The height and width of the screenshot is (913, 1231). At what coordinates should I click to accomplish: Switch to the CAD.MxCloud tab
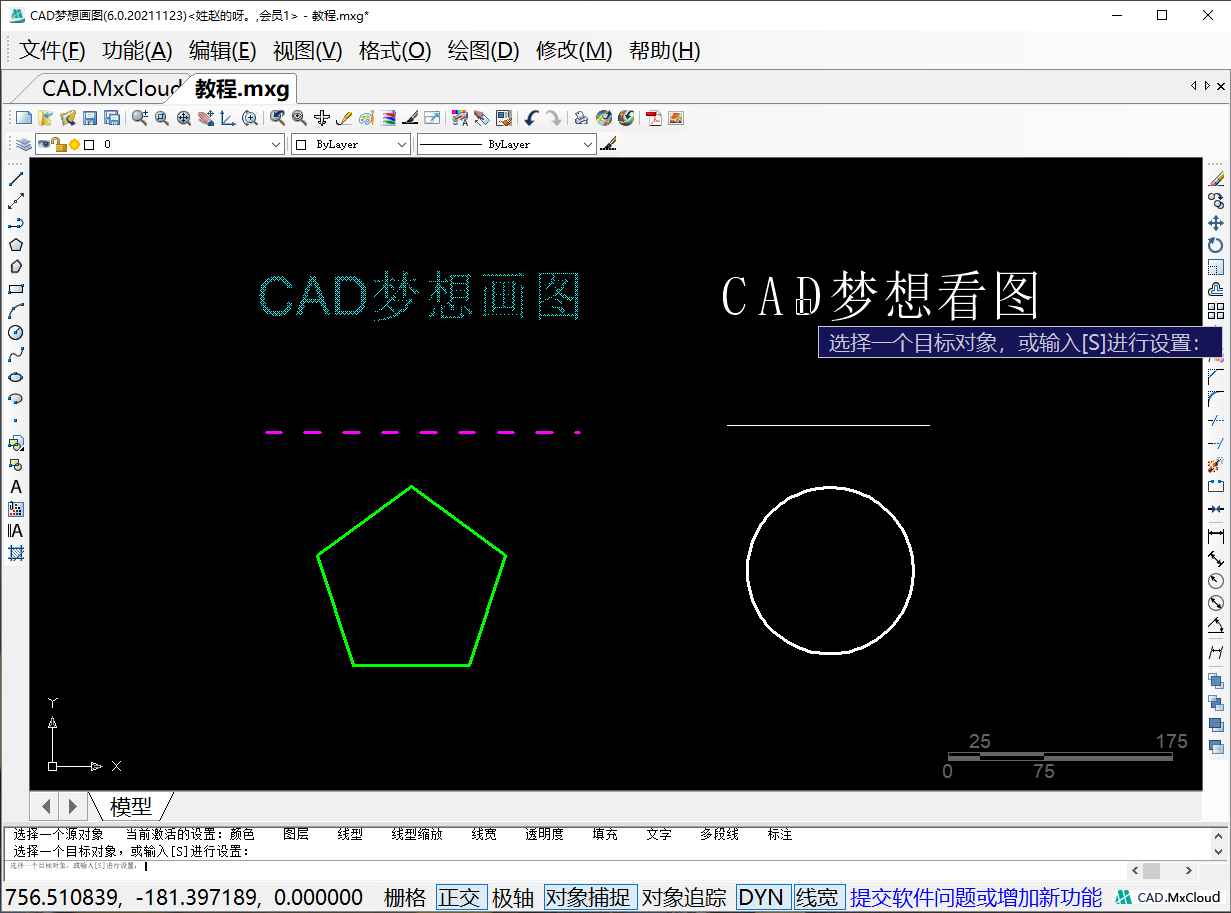tap(107, 88)
